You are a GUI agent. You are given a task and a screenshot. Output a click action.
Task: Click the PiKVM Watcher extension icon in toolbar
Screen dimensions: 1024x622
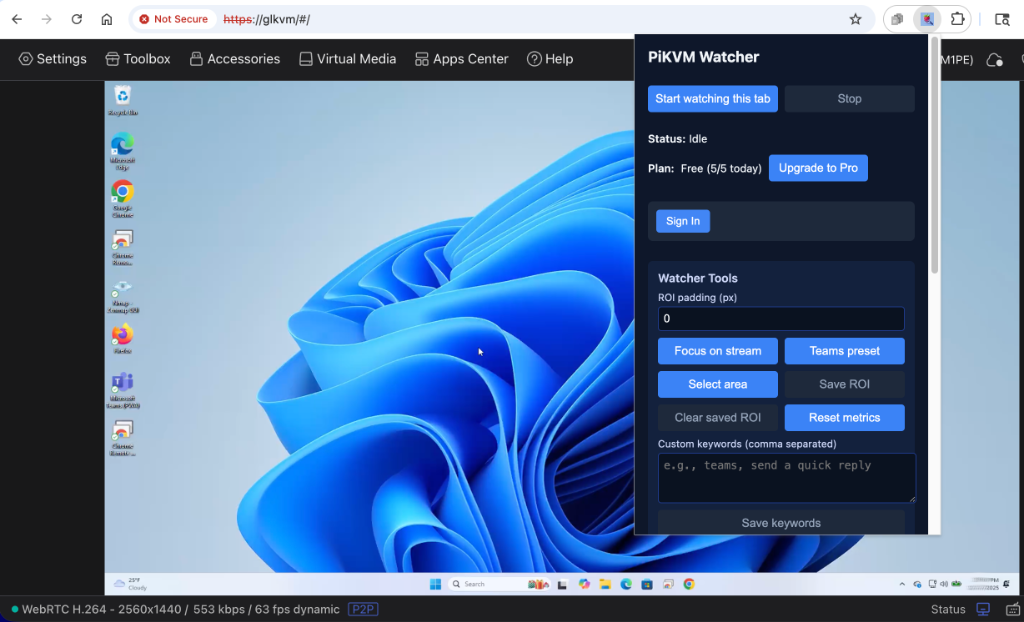point(926,18)
